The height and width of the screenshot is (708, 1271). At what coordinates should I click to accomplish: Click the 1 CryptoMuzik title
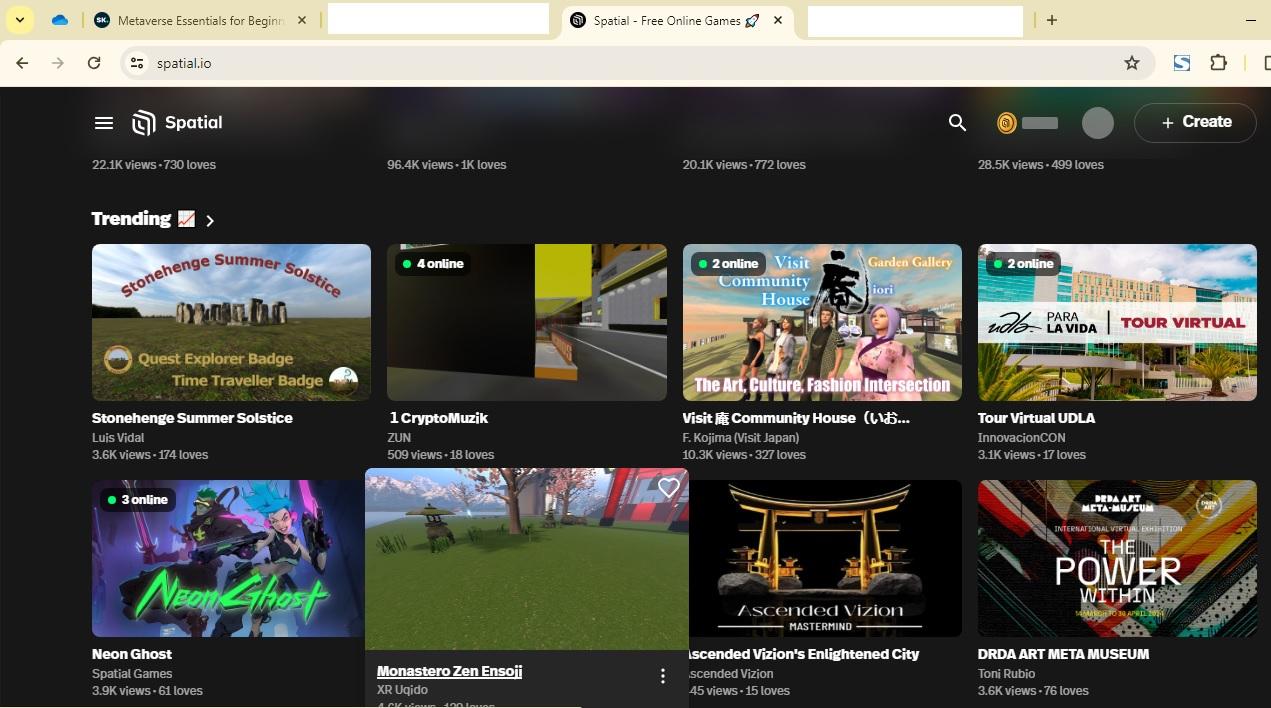pyautogui.click(x=438, y=418)
